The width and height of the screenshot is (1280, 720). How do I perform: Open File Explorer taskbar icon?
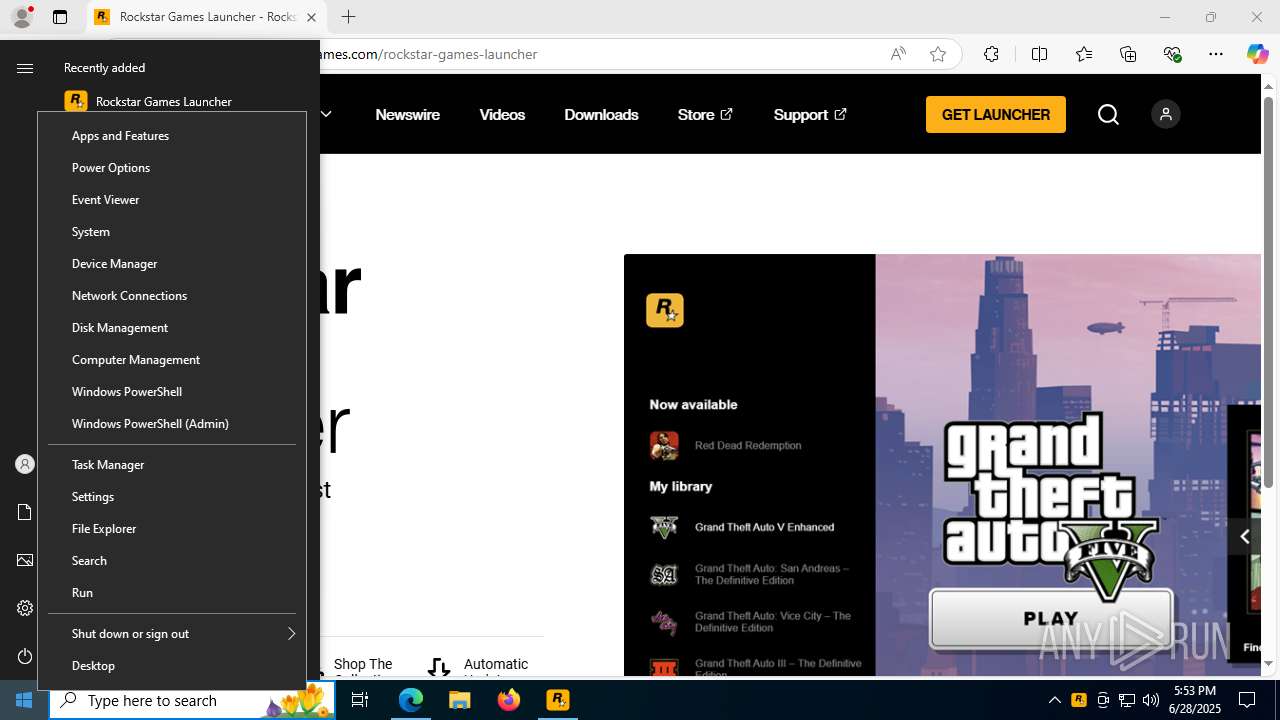460,700
